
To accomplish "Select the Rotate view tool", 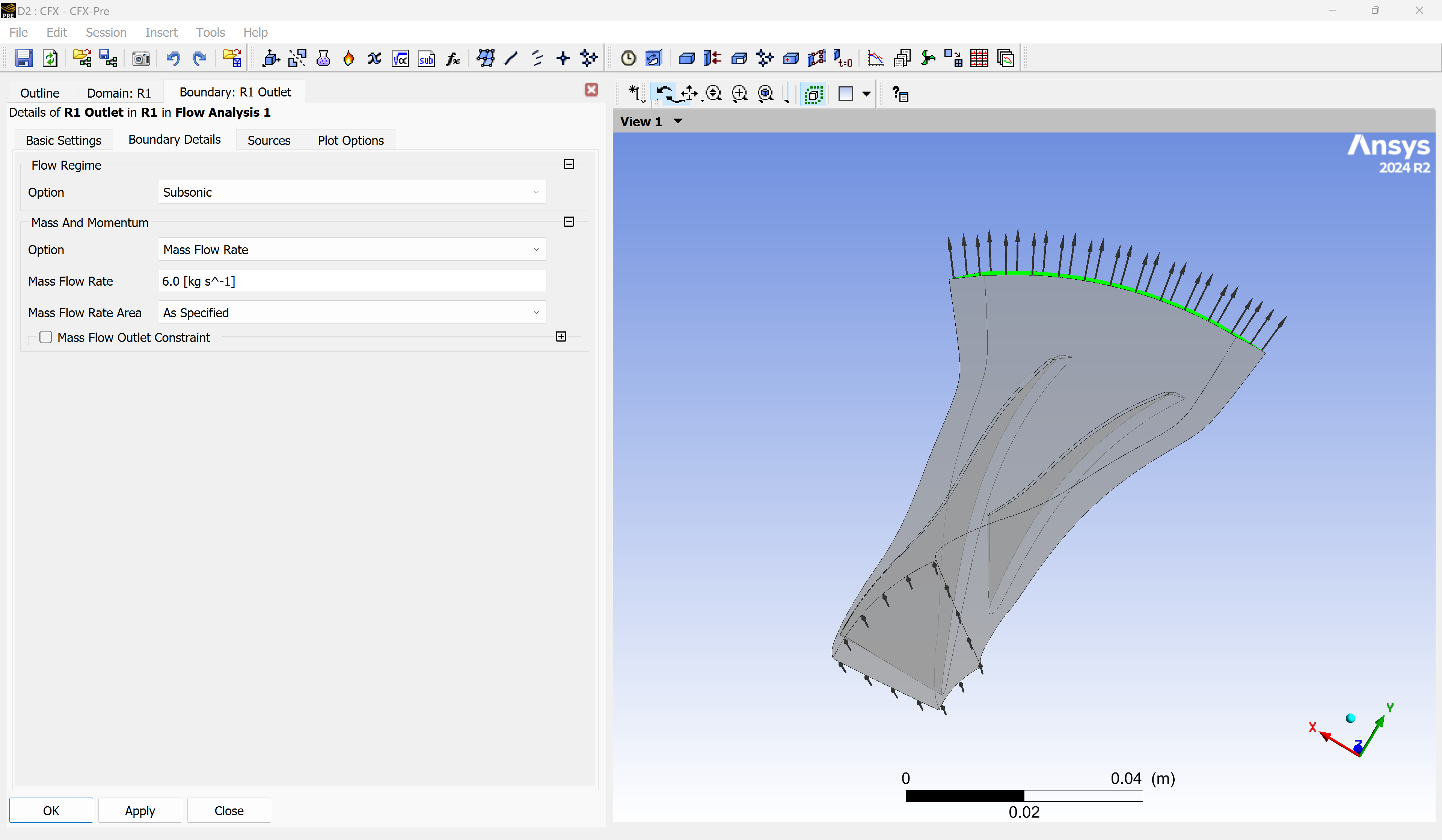I will (664, 93).
